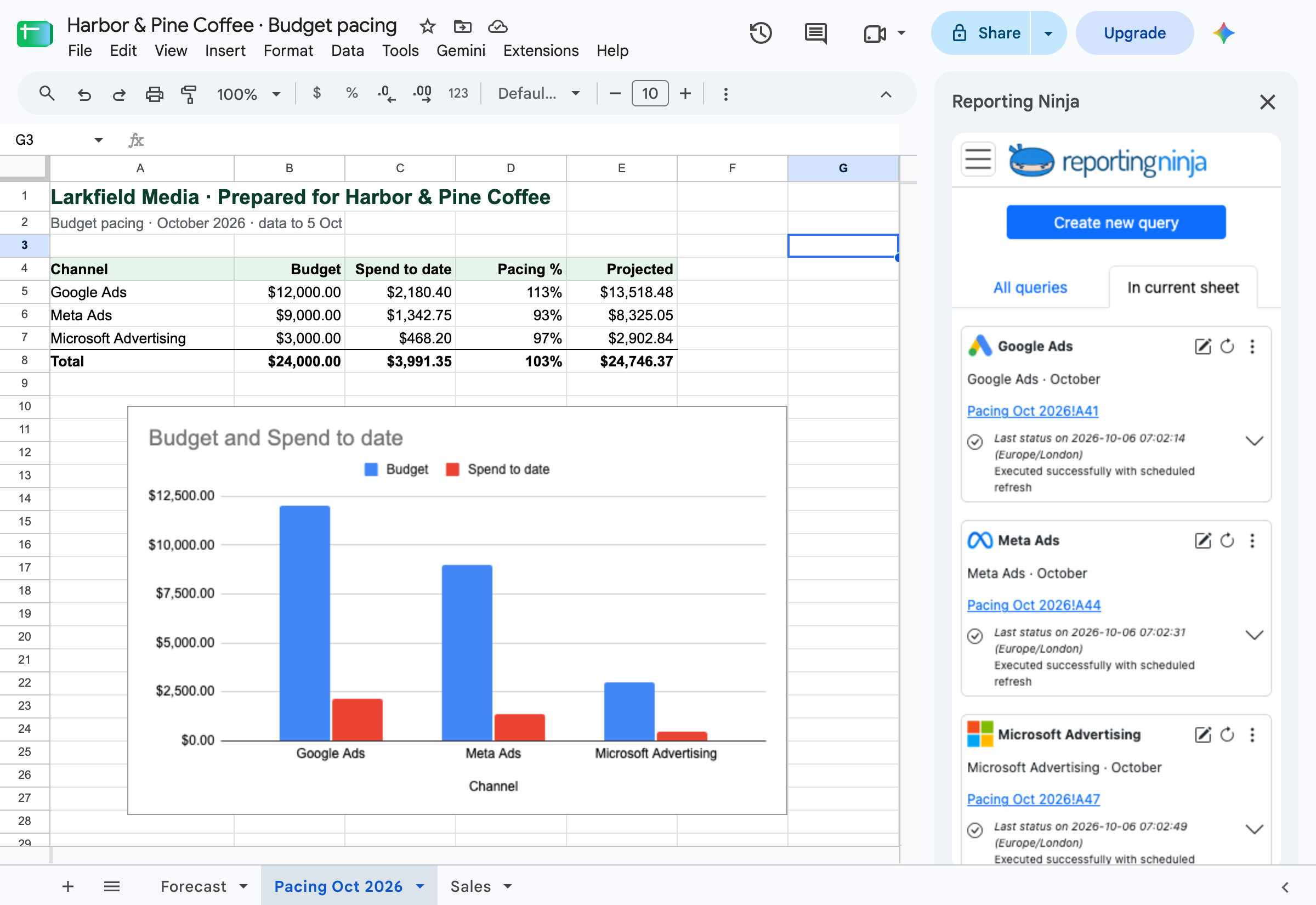Switch to the Forecast sheet tab
This screenshot has width=1316, height=905.
pos(193,886)
